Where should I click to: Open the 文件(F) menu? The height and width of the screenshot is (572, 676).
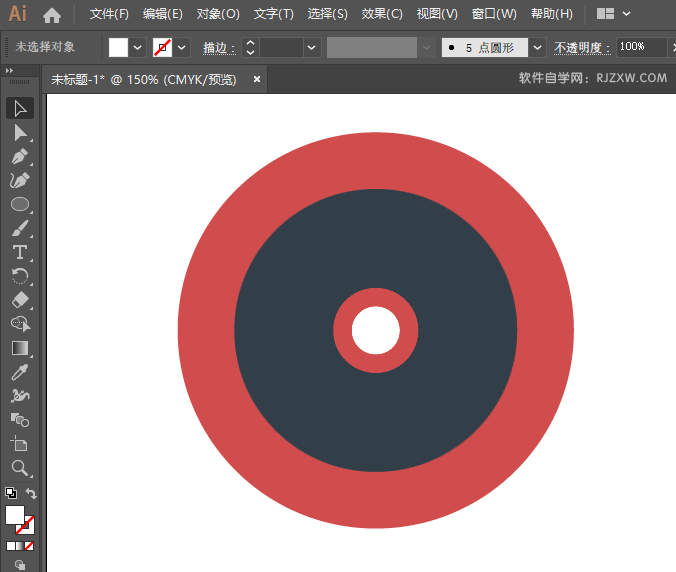point(109,14)
